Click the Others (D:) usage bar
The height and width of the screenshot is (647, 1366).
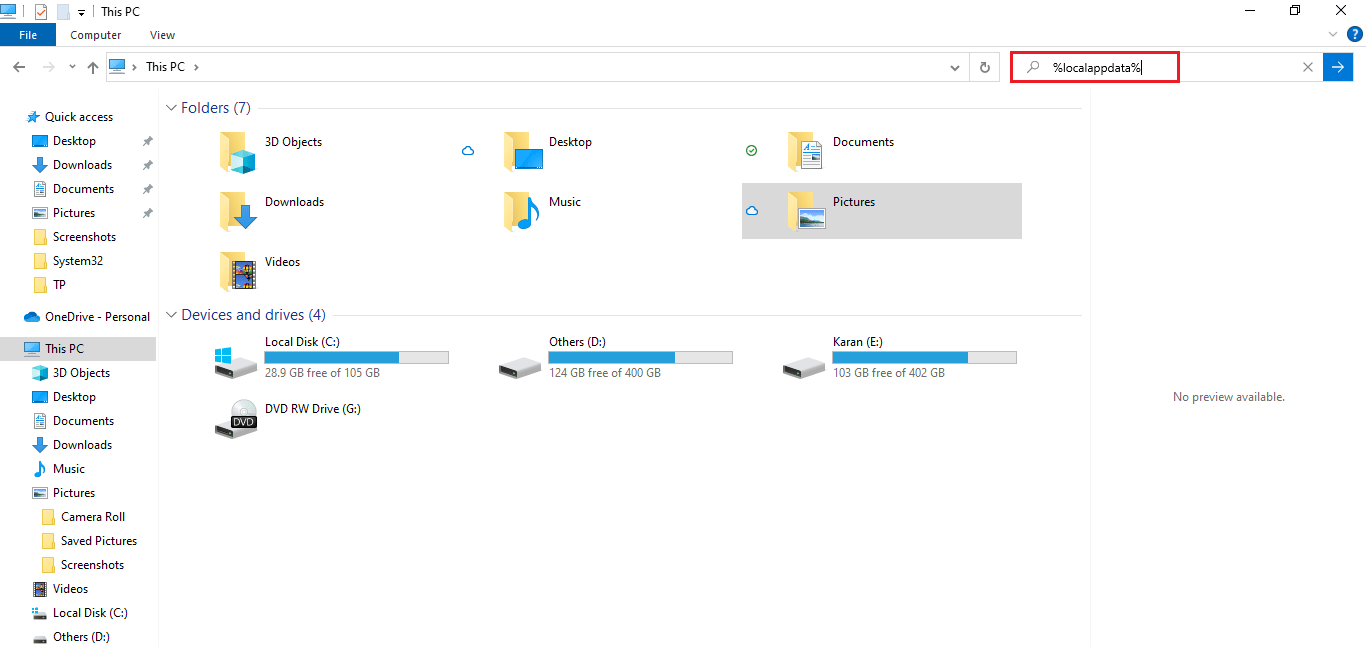[x=641, y=357]
